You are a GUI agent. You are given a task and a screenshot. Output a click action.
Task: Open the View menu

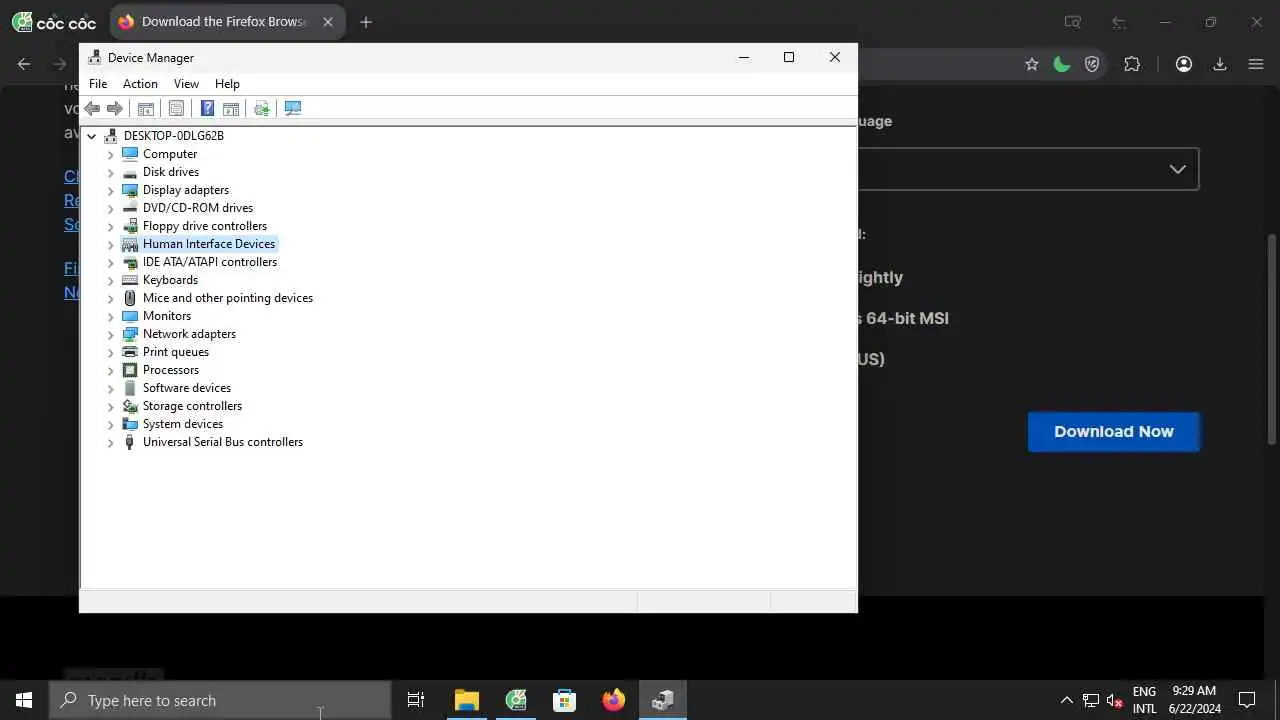coord(186,84)
